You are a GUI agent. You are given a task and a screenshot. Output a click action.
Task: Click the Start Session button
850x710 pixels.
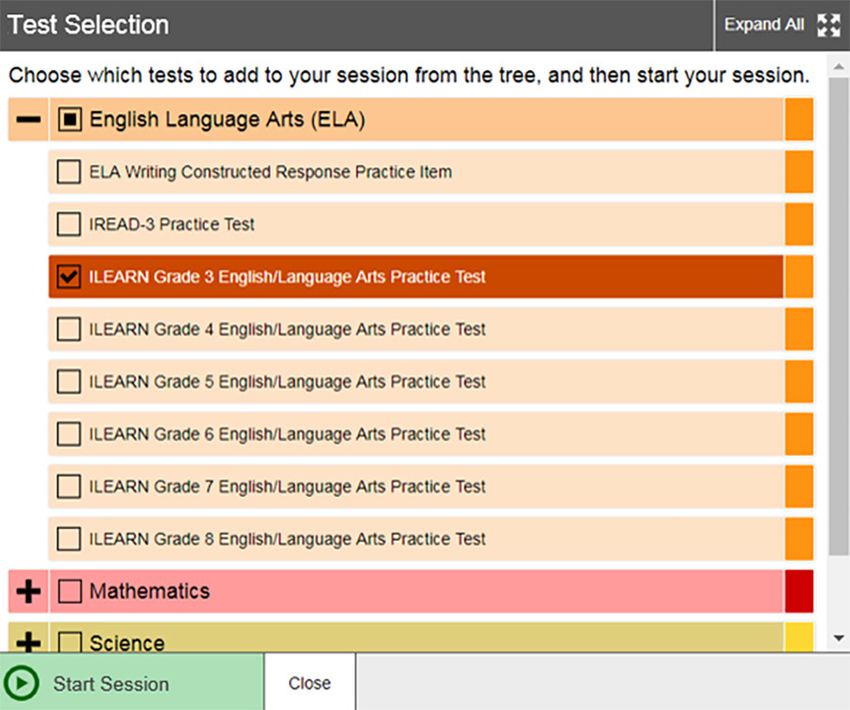click(x=132, y=682)
